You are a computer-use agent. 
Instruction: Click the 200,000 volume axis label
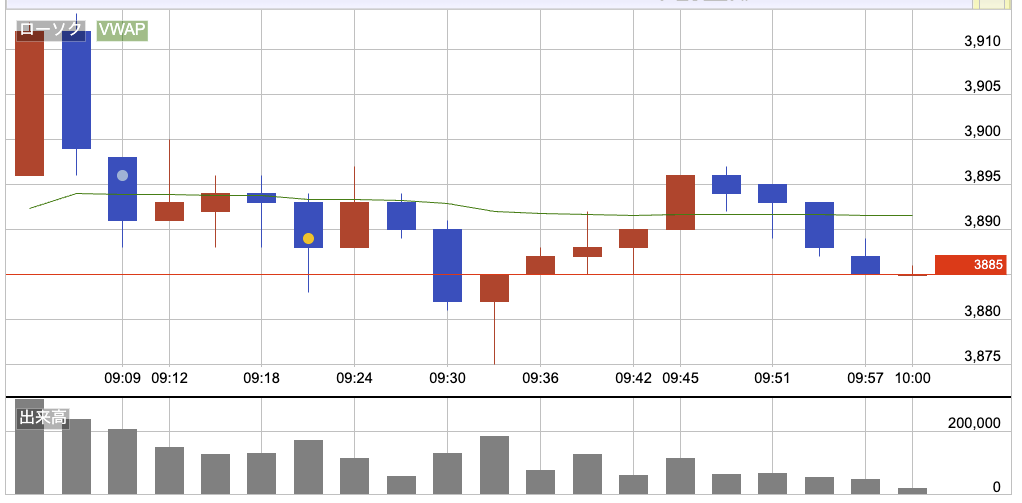[974, 423]
